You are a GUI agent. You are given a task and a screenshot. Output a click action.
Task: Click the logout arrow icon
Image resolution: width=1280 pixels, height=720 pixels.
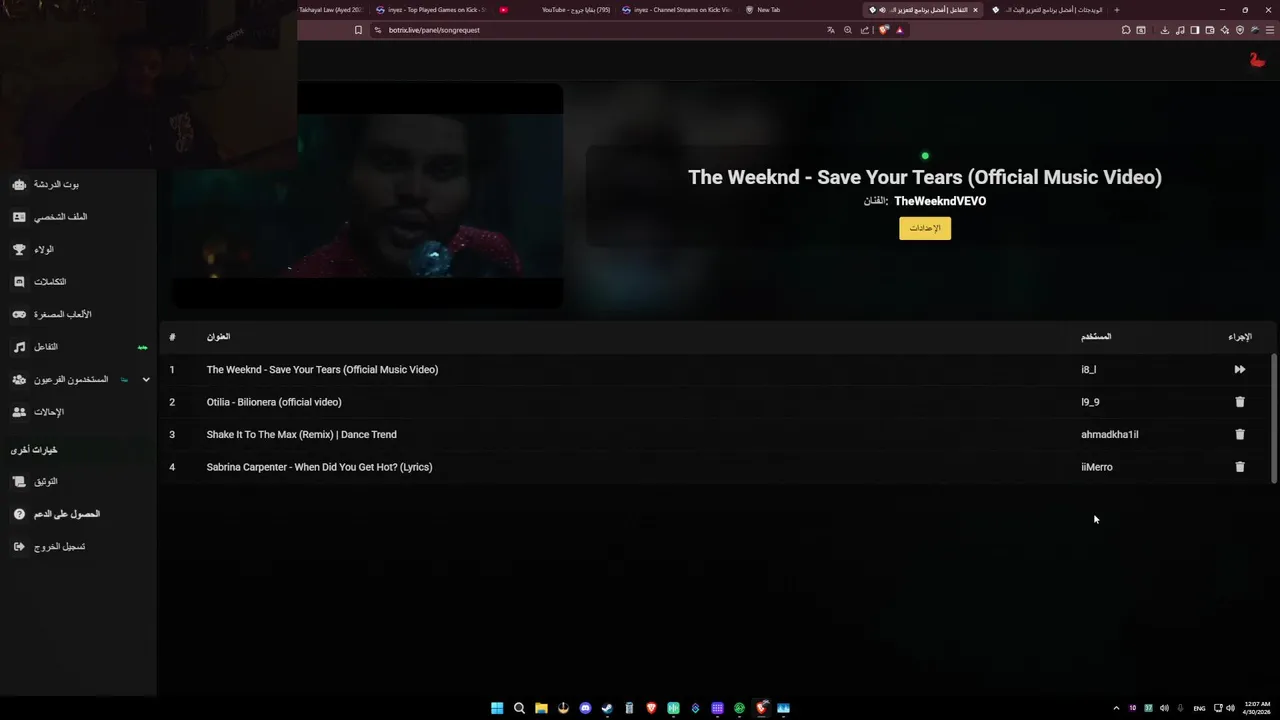tap(19, 547)
